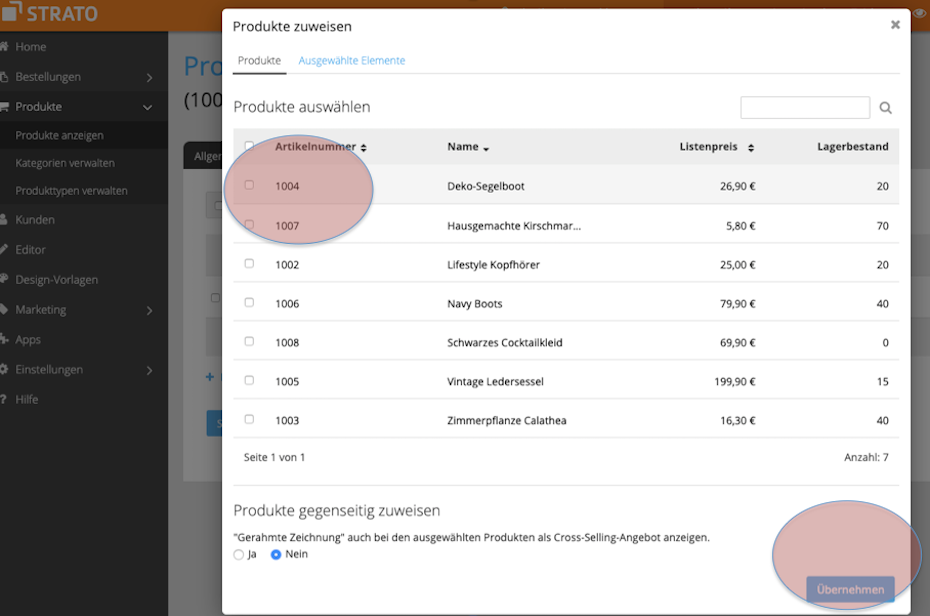Image resolution: width=930 pixels, height=616 pixels.
Task: Check the box for Vintage Ledersessel
Action: 249,380
